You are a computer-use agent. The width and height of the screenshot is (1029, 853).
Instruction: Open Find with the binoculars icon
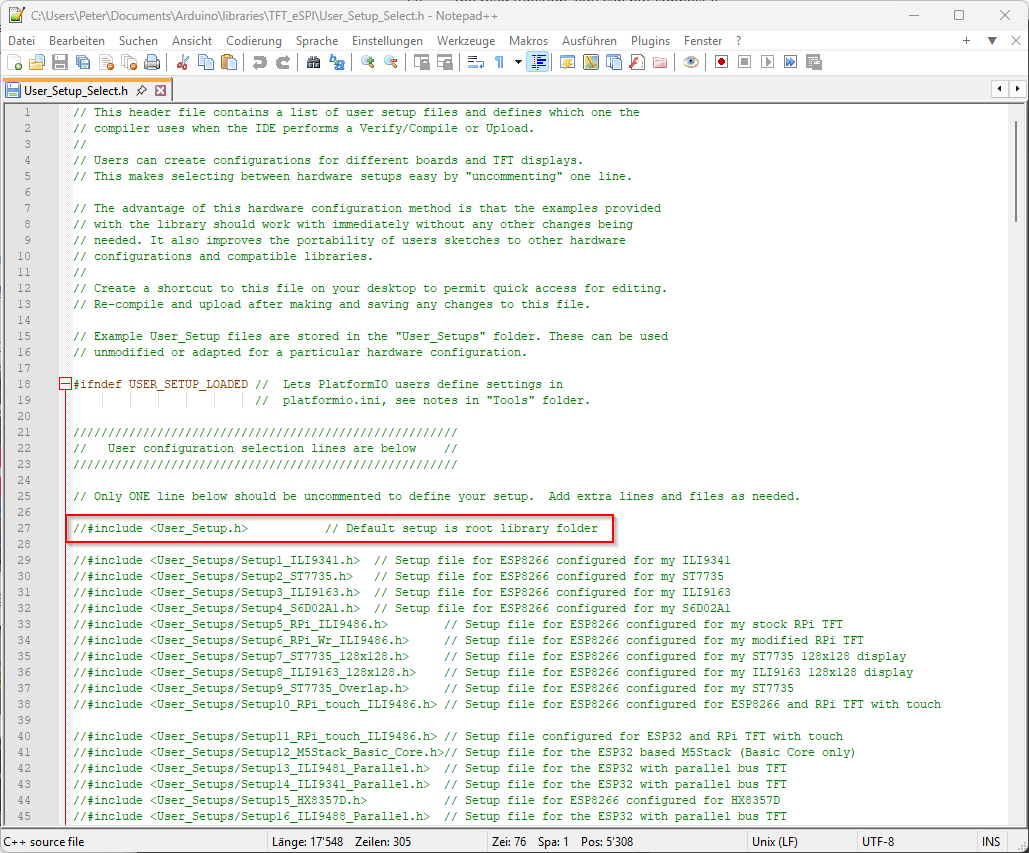313,62
